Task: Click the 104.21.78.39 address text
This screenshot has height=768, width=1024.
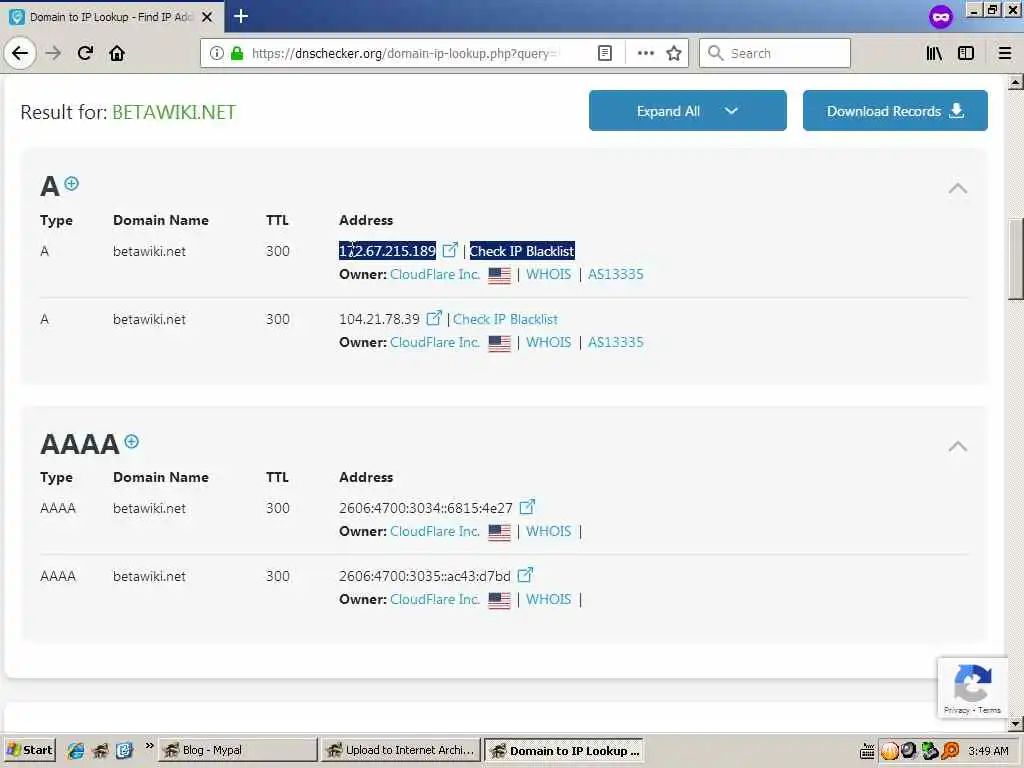Action: [x=379, y=319]
